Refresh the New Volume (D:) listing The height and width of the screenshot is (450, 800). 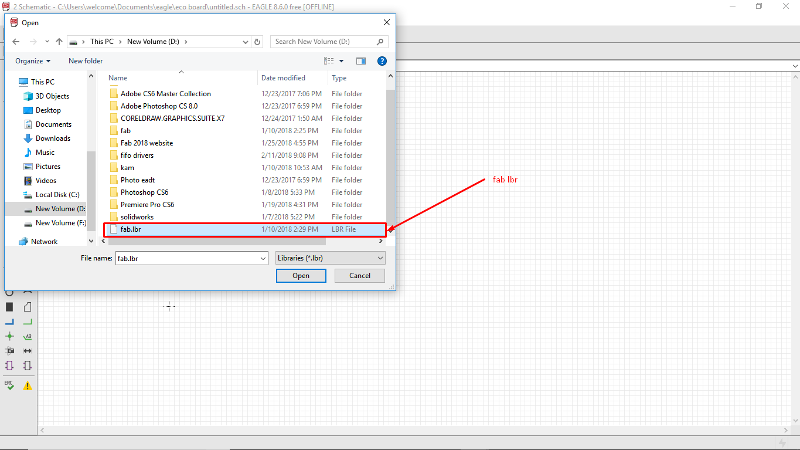[x=257, y=41]
